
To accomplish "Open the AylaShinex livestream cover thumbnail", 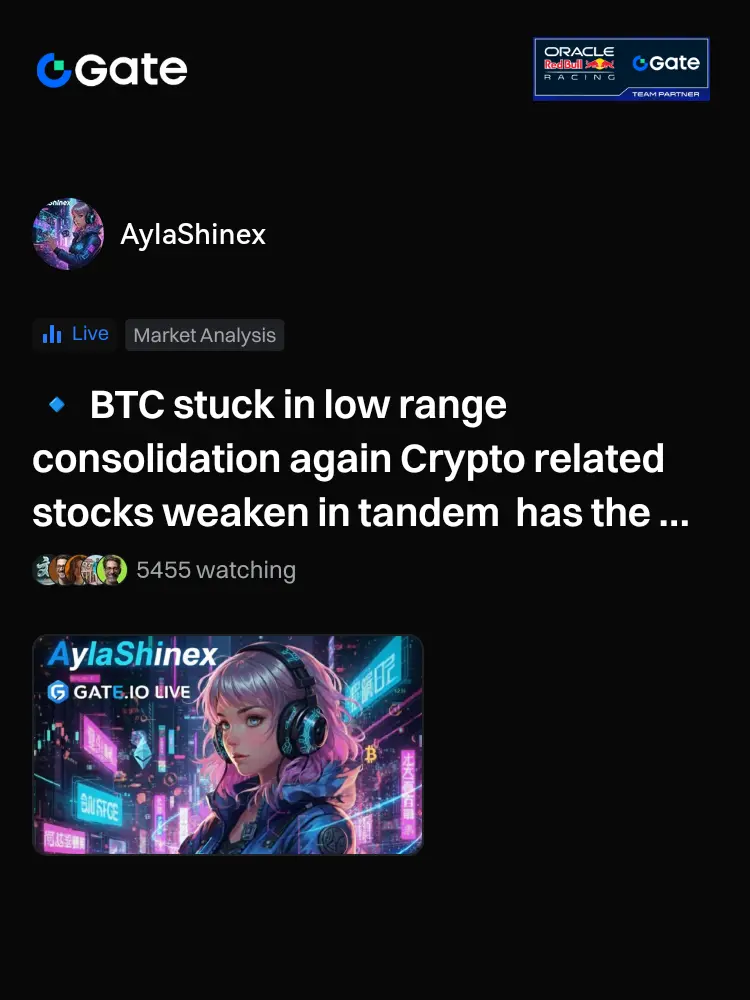I will coord(228,744).
